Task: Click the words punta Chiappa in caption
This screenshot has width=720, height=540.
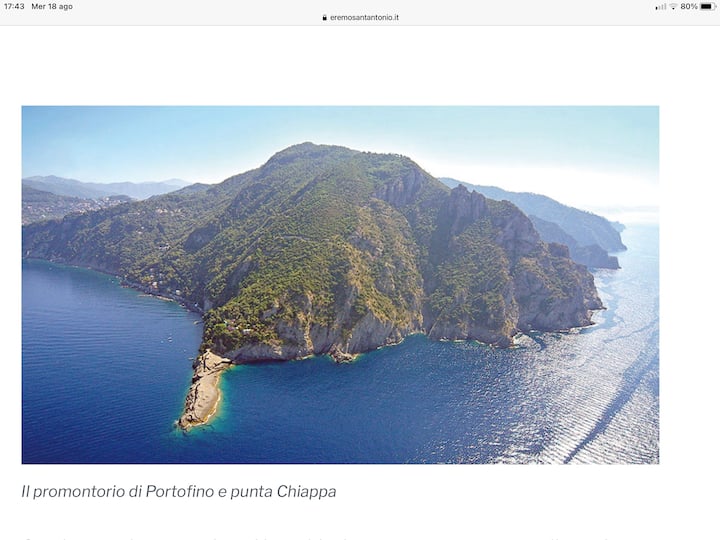Action: tap(283, 492)
